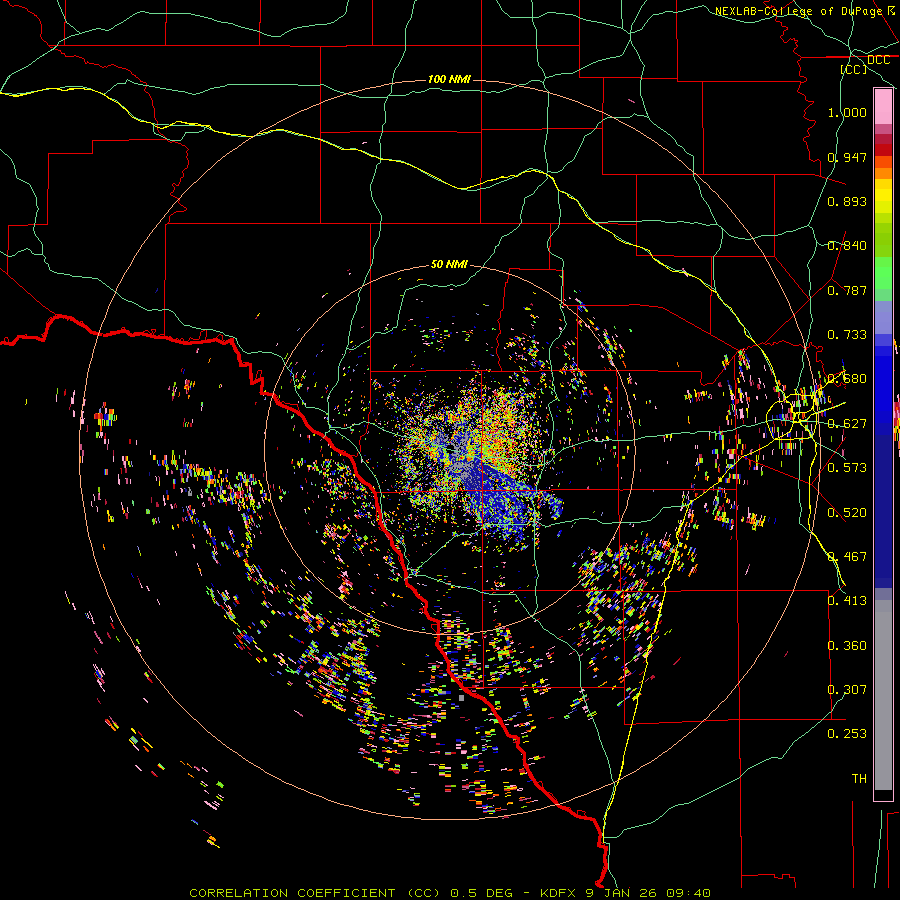900x900 pixels.
Task: Click the bright green segment of color bar
Action: [x=883, y=273]
